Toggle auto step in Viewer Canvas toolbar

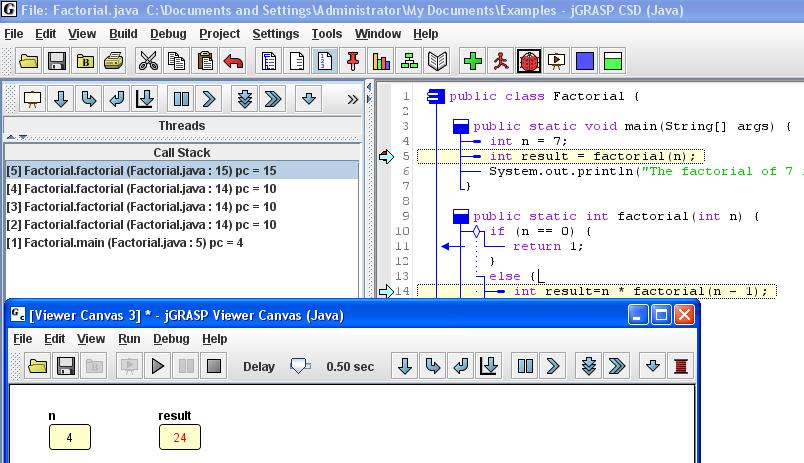(x=589, y=366)
